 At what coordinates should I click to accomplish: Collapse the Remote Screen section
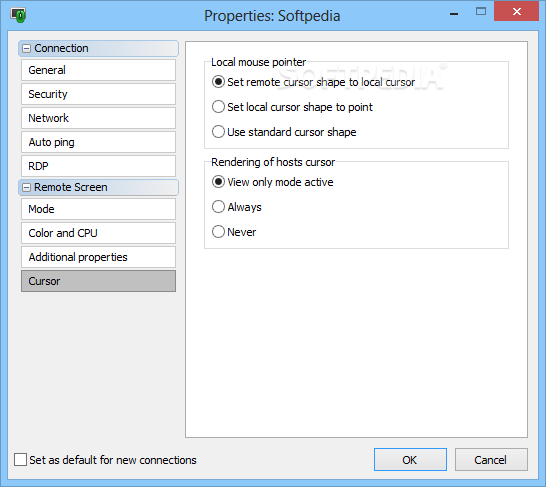(x=26, y=188)
